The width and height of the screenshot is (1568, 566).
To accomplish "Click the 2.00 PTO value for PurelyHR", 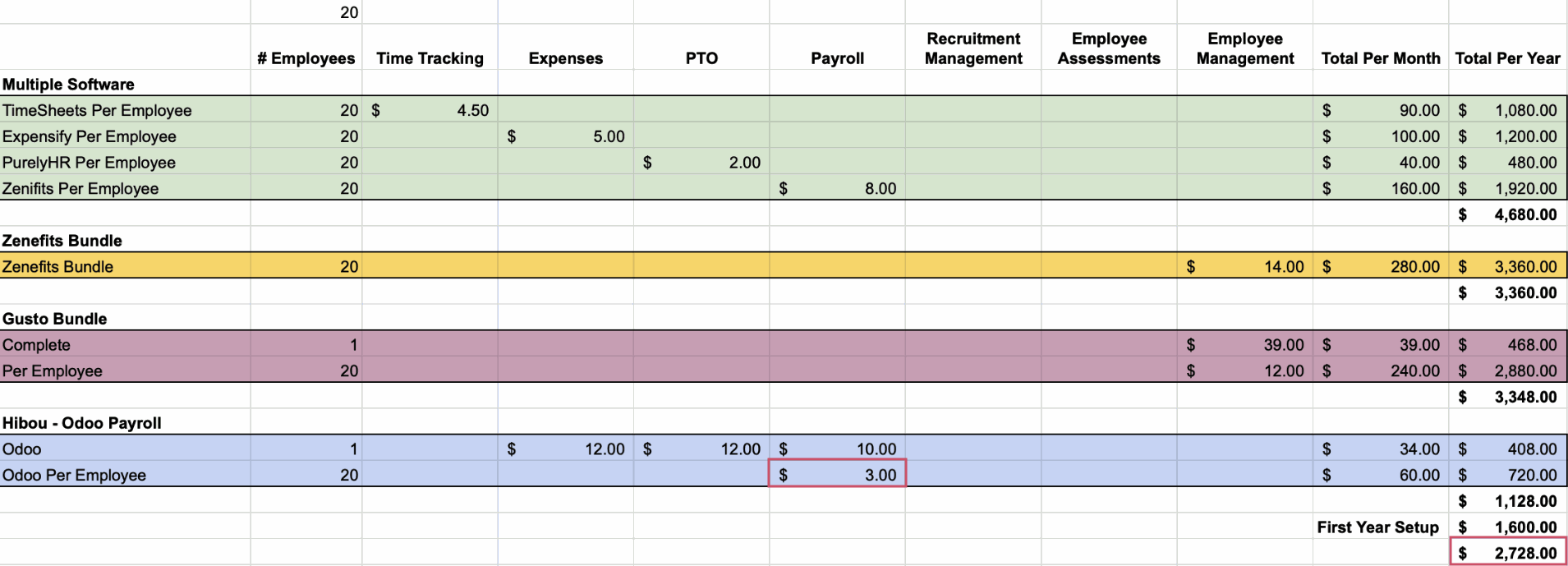I will 701,163.
